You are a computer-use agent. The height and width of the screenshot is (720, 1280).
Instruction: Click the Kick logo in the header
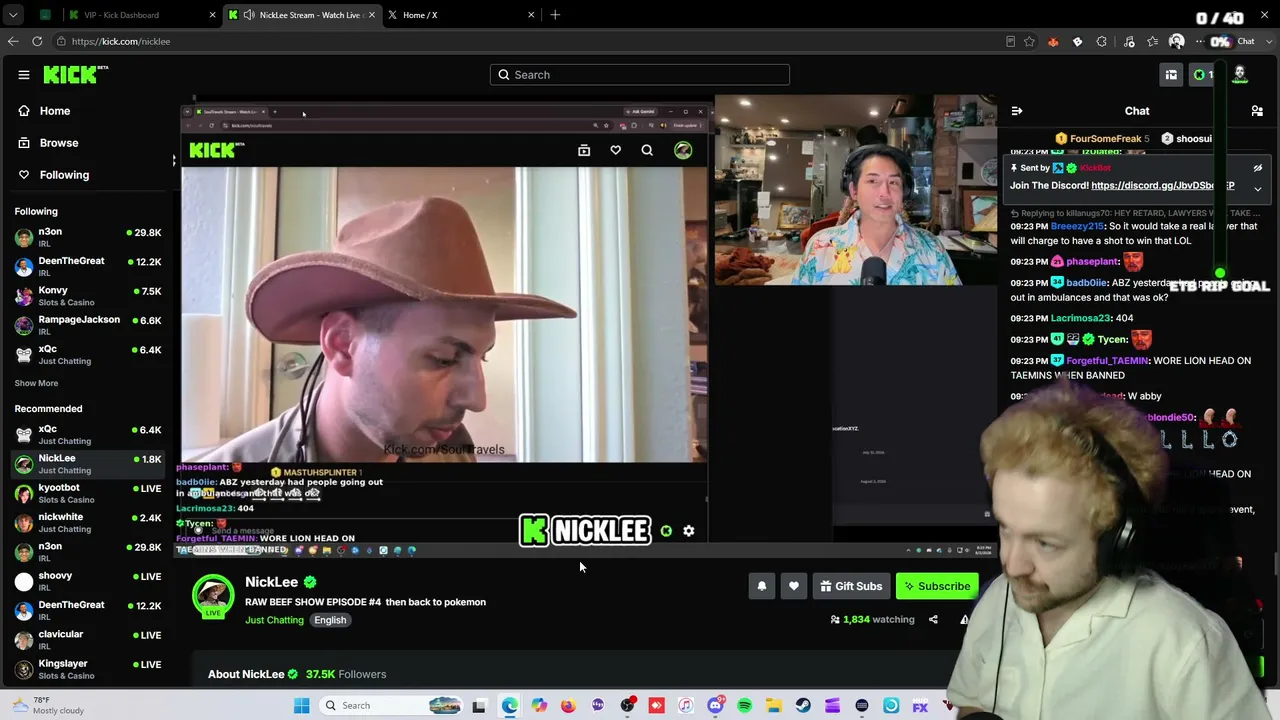point(76,75)
